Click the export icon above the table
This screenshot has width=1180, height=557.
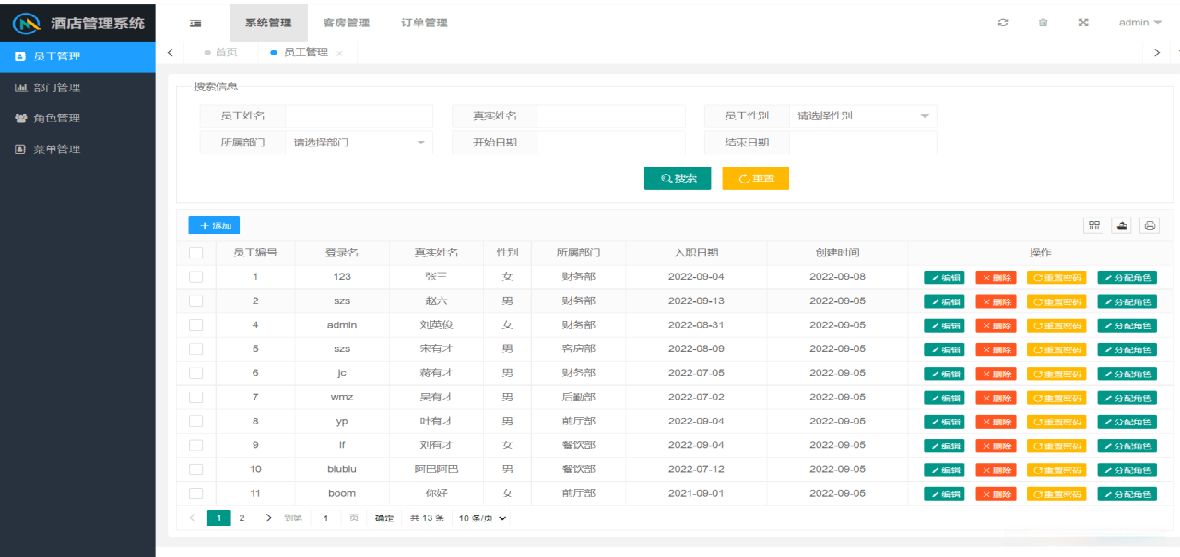(x=1122, y=226)
